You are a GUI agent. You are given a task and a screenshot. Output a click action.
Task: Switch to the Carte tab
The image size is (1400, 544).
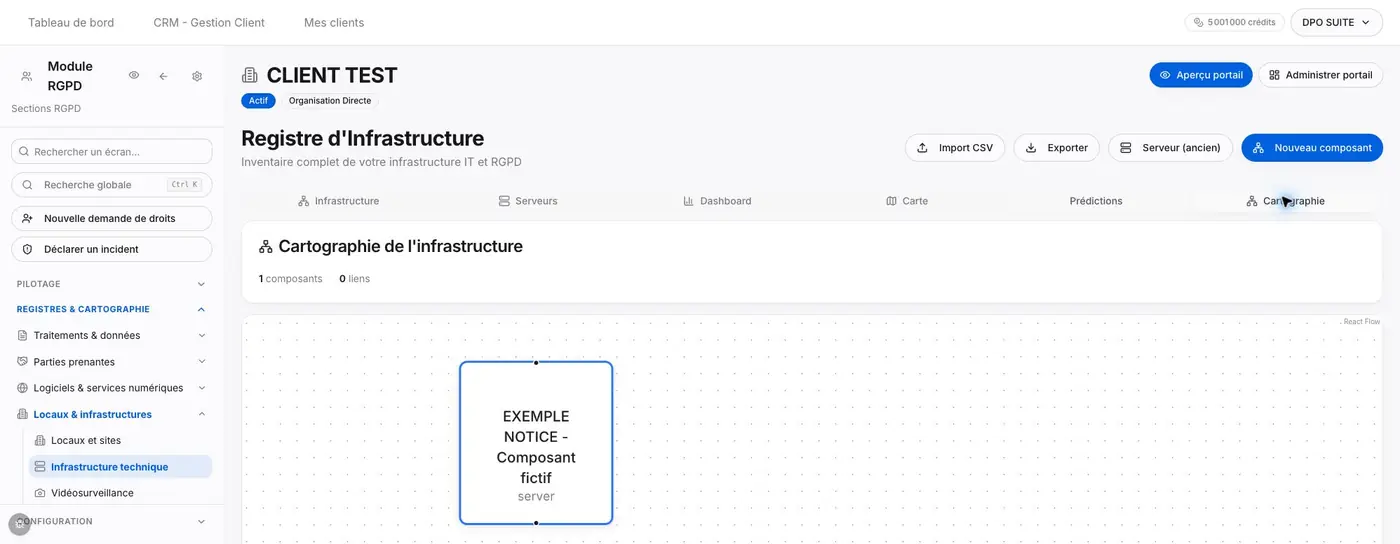coord(907,201)
